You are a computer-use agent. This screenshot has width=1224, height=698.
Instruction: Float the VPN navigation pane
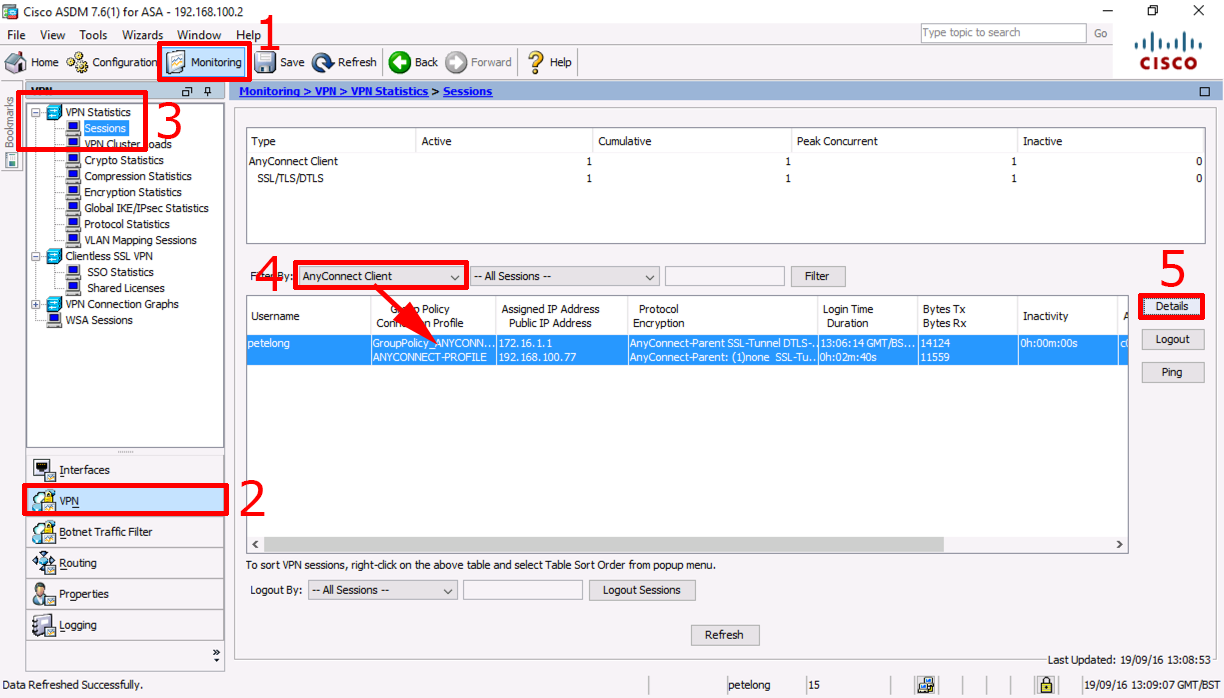187,91
